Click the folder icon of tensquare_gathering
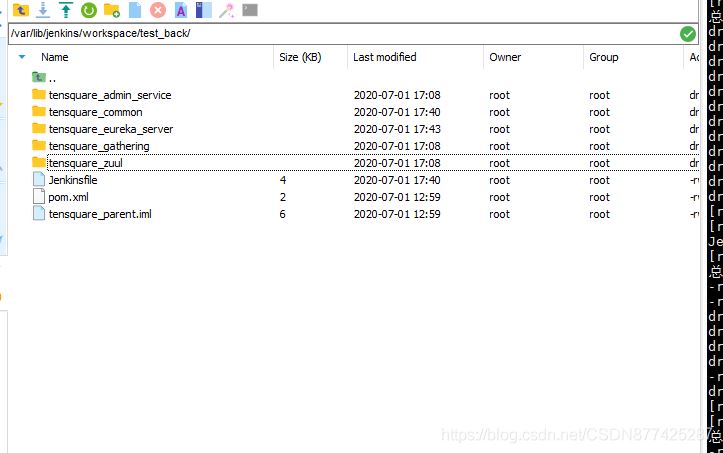Viewport: 723px width, 453px height. (39, 146)
